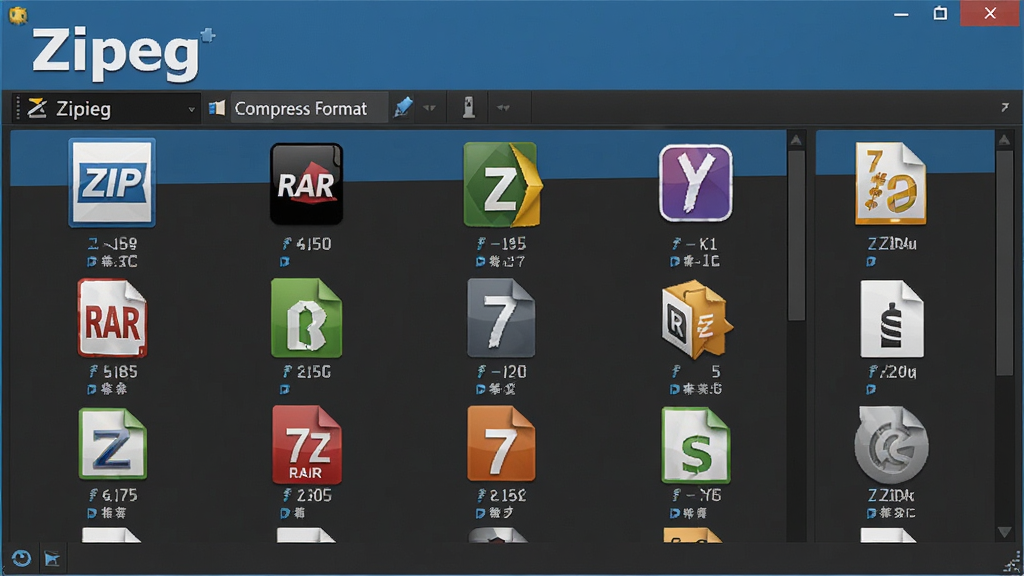Select the red RAR document icon
1024x576 pixels.
[x=112, y=318]
